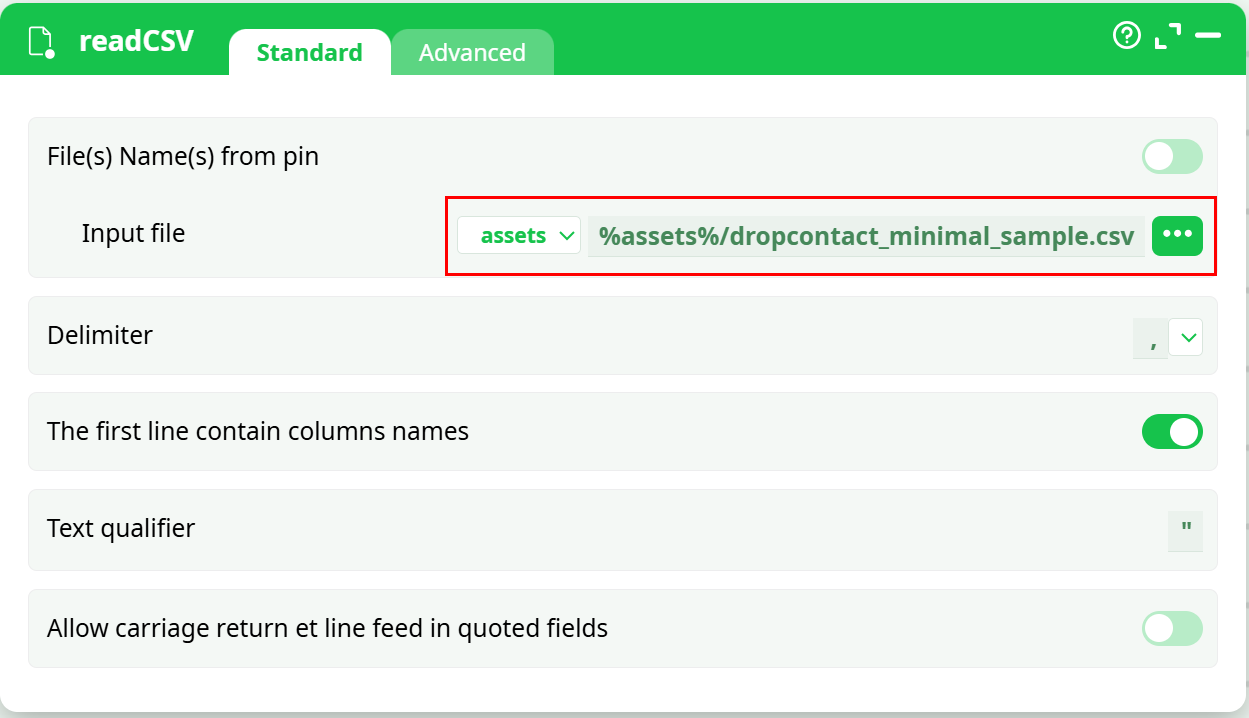This screenshot has height=718, width=1249.
Task: Open the Advanced tab
Action: (472, 53)
